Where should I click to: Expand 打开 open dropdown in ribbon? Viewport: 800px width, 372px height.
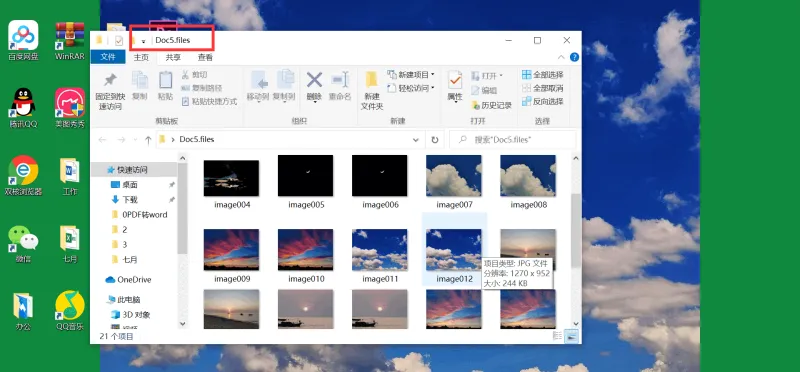click(x=487, y=76)
